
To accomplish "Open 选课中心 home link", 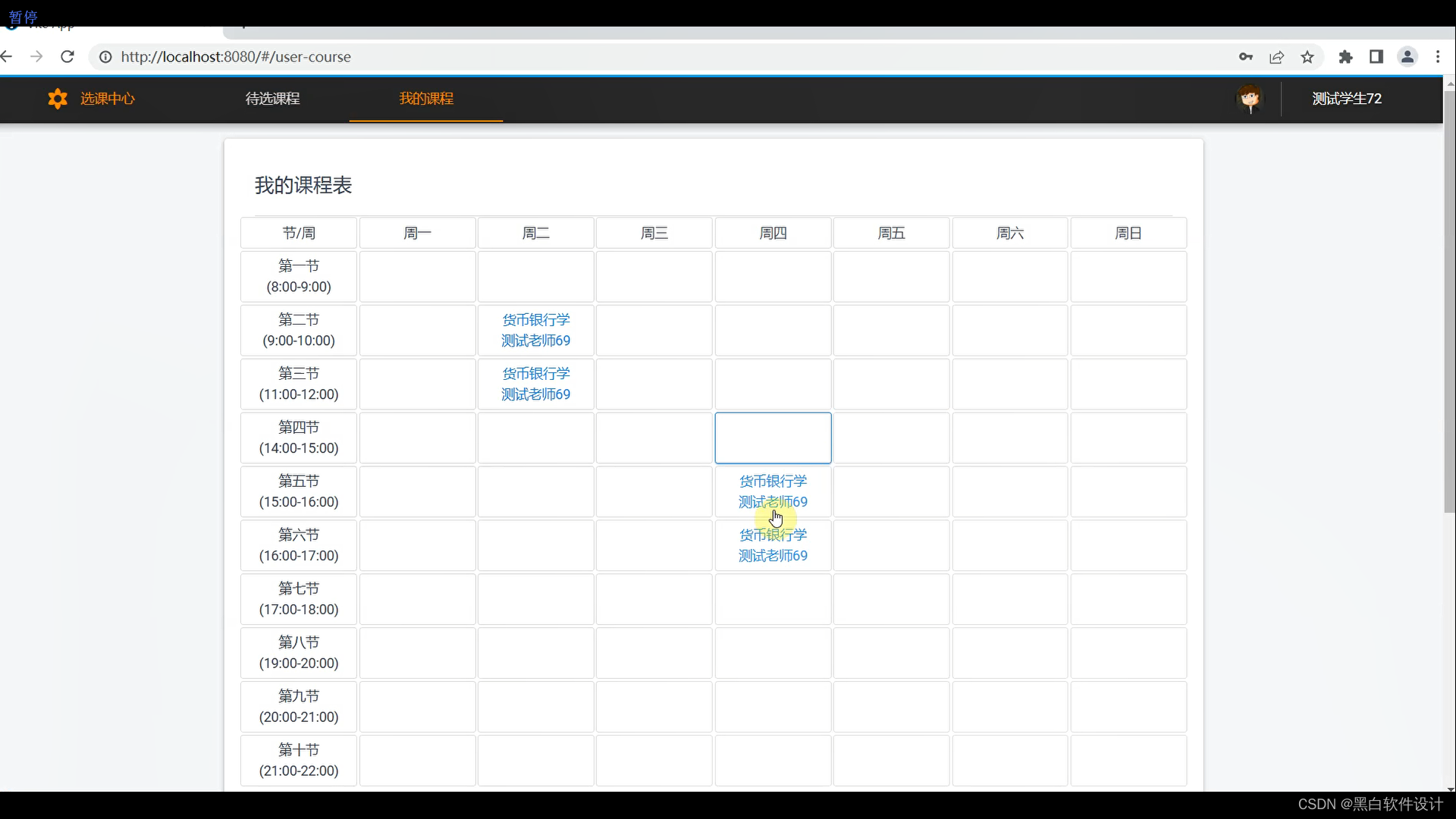I will pos(108,99).
